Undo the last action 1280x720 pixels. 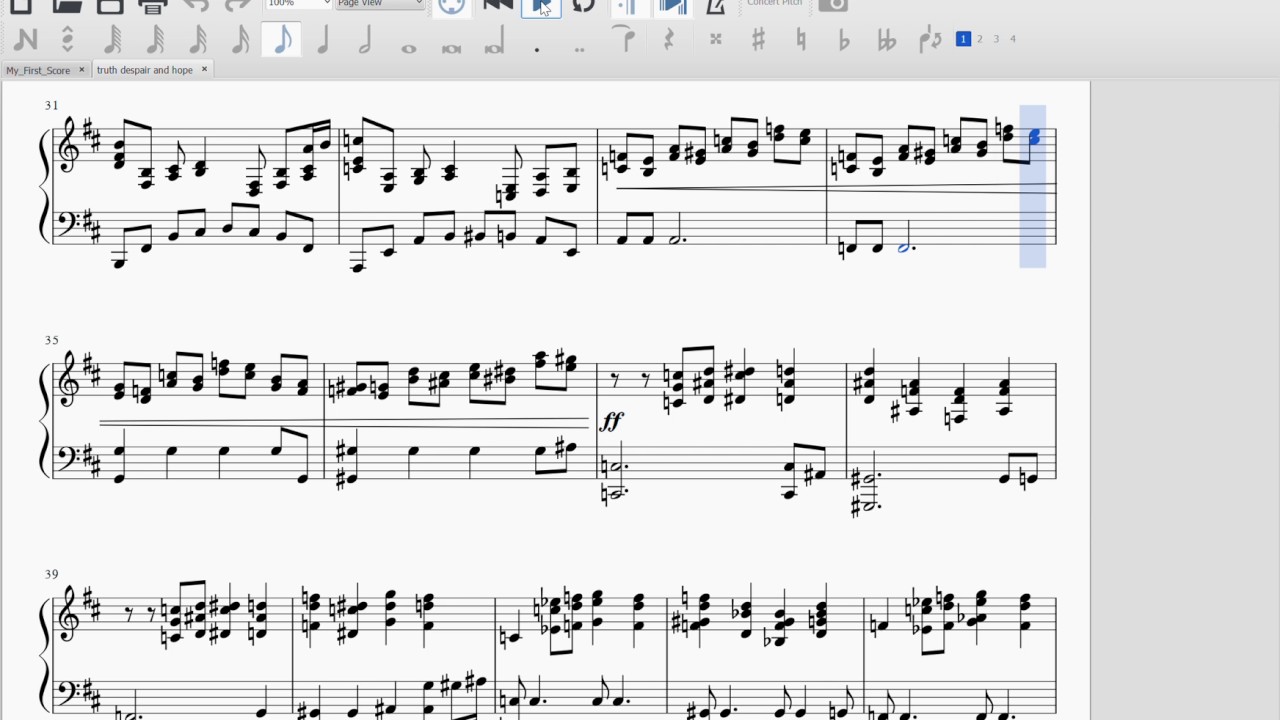[196, 5]
